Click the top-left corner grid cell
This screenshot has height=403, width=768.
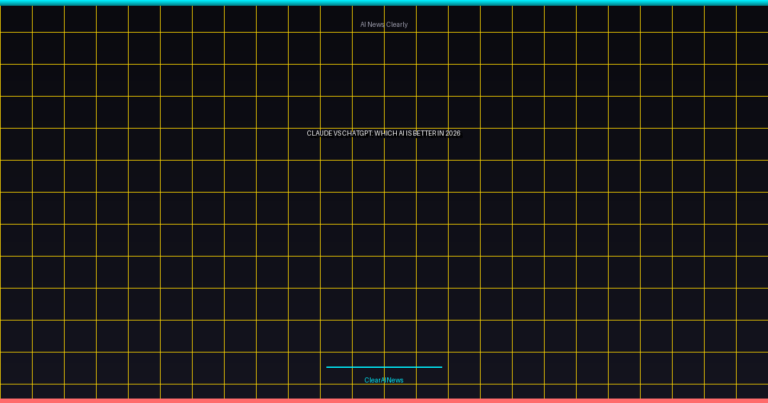[16, 19]
